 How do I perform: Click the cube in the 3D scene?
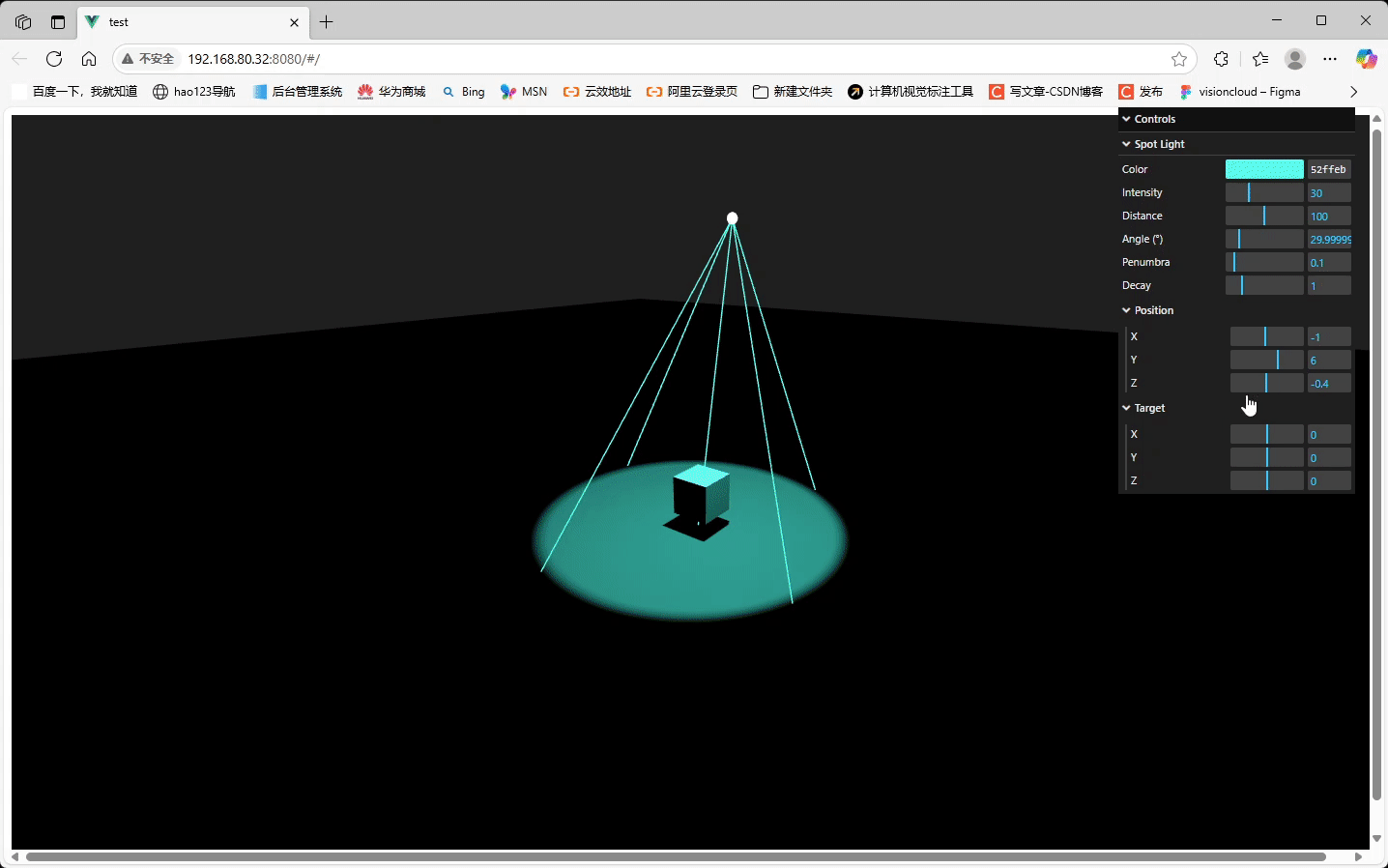click(x=702, y=495)
